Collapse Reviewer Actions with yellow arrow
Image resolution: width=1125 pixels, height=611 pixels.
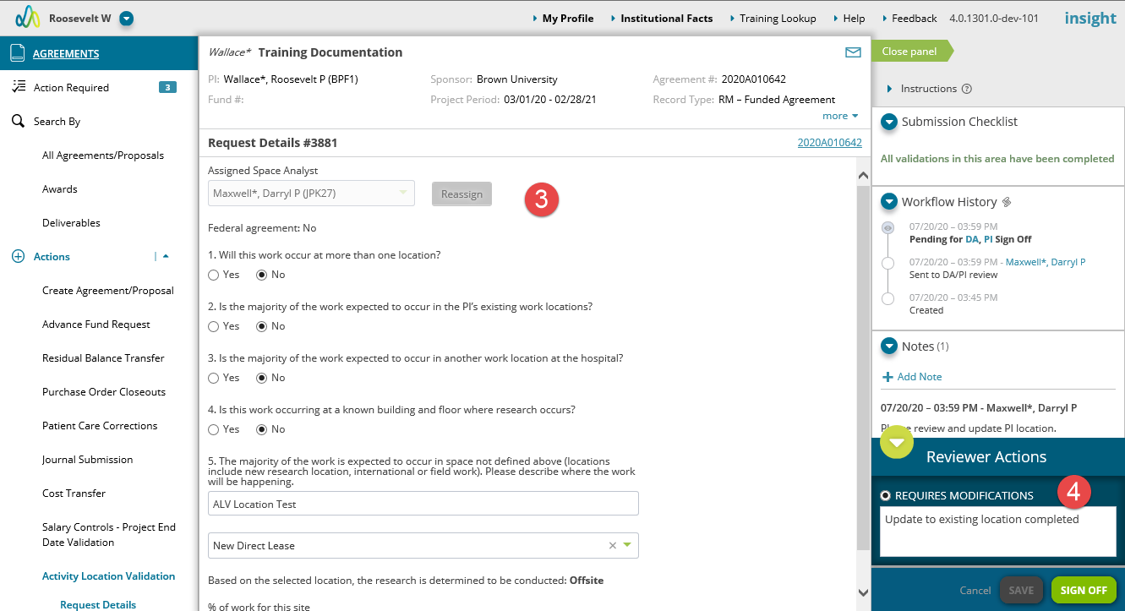click(x=897, y=442)
